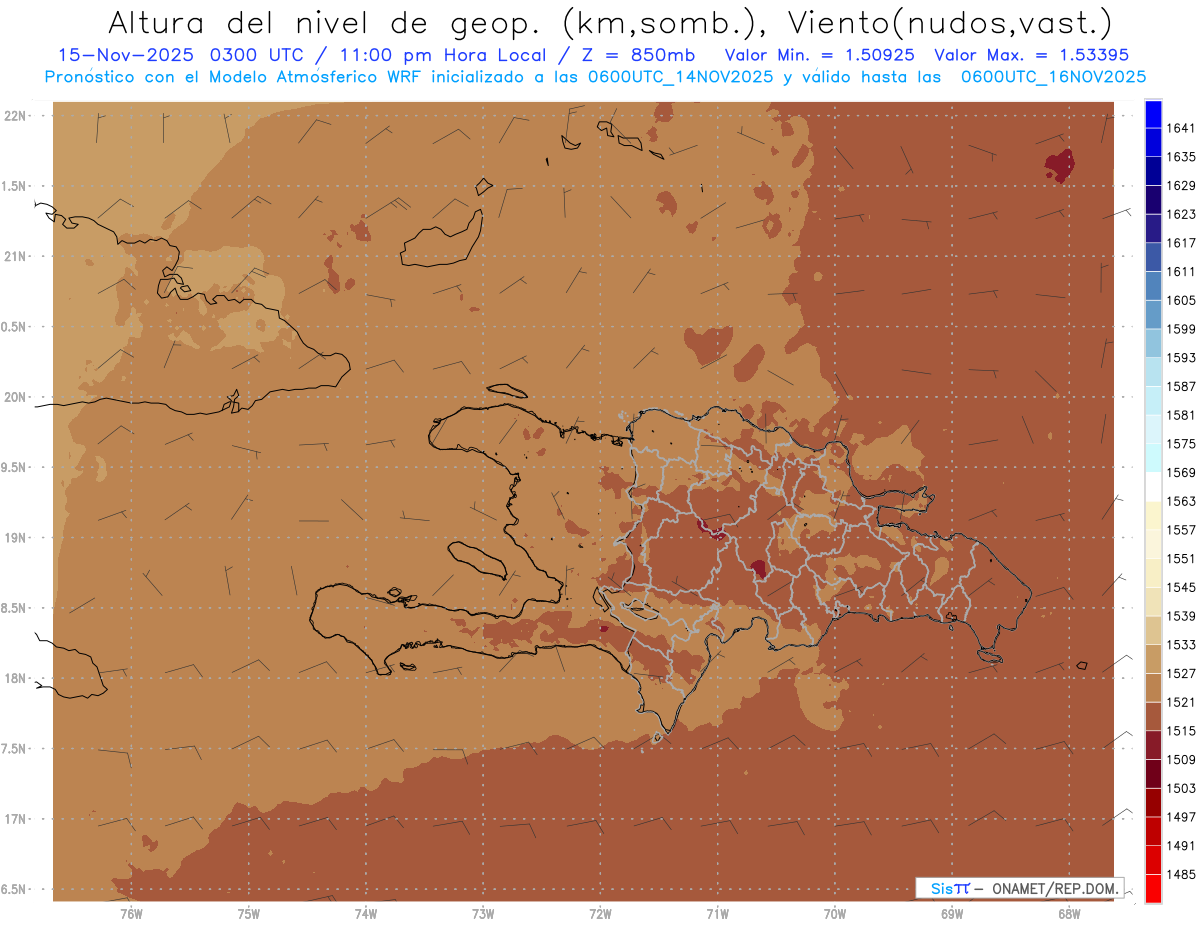1200x927 pixels.
Task: Click the dark maroon swatch between 1509 and 1503
Action: click(x=1153, y=774)
